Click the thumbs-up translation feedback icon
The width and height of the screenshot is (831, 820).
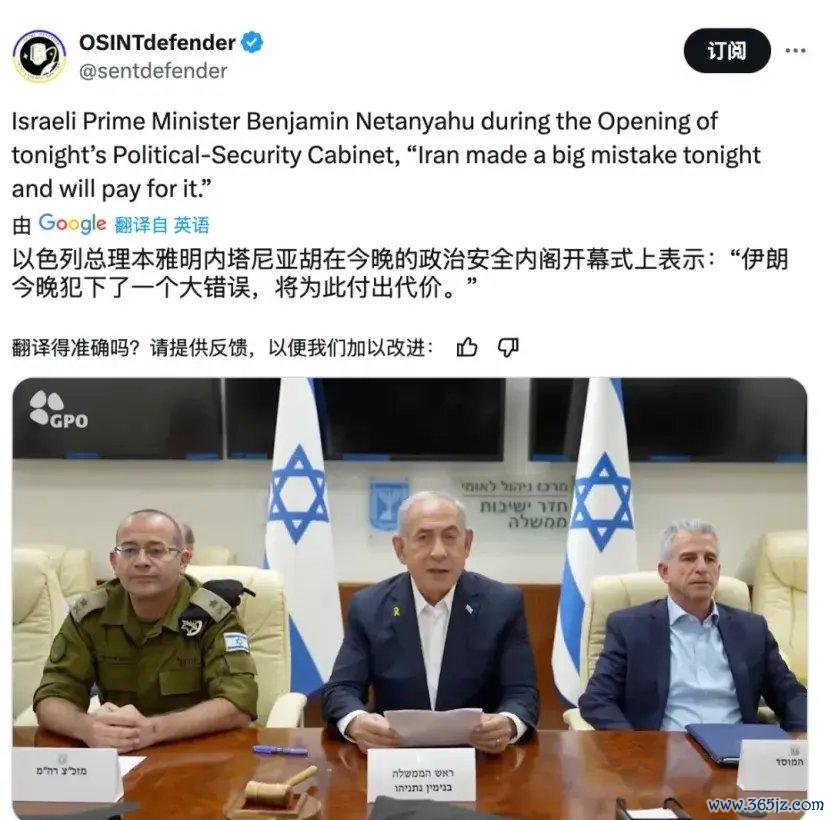[467, 348]
